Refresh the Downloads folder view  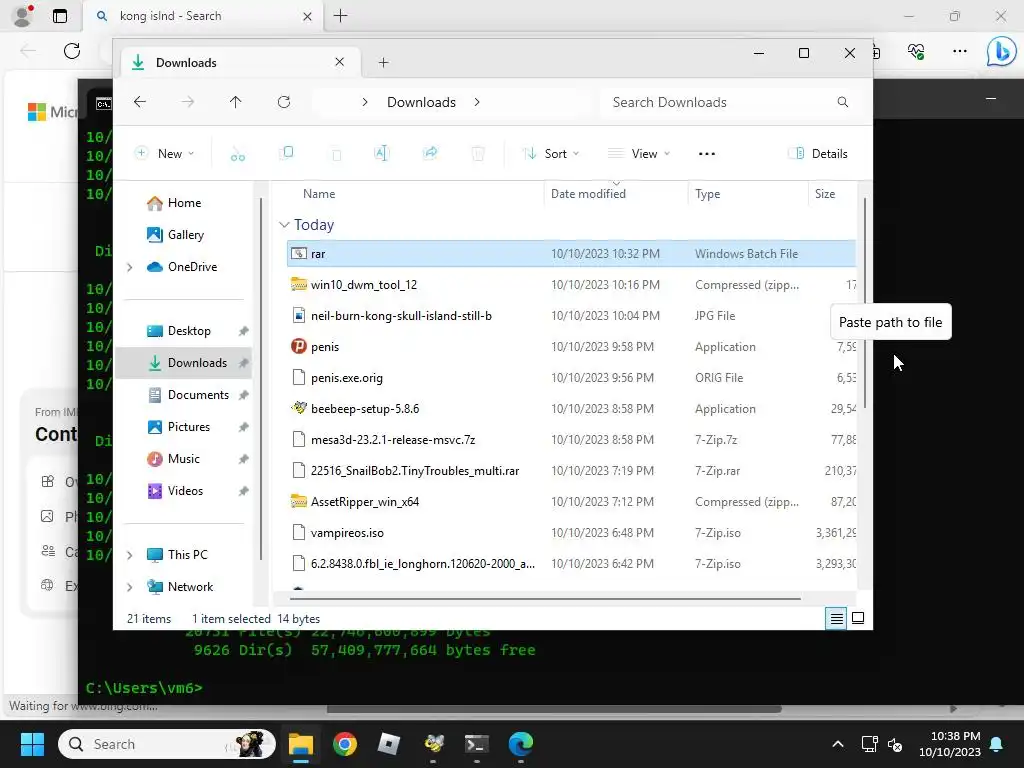[x=283, y=102]
